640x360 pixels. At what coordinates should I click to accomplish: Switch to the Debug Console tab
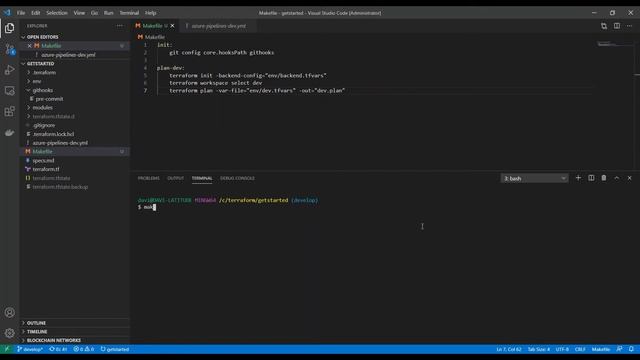pos(237,178)
